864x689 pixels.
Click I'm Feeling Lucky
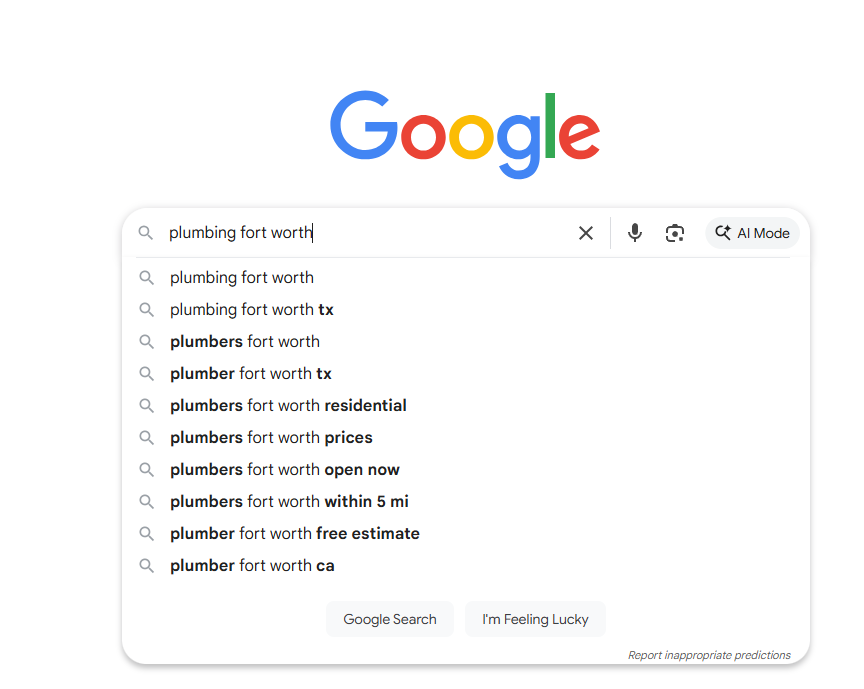[x=535, y=619]
